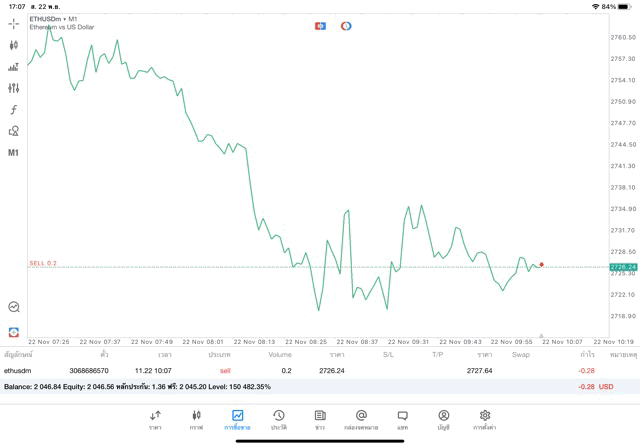Open chart settings sliders icon
The image size is (640, 447).
pyautogui.click(x=14, y=88)
